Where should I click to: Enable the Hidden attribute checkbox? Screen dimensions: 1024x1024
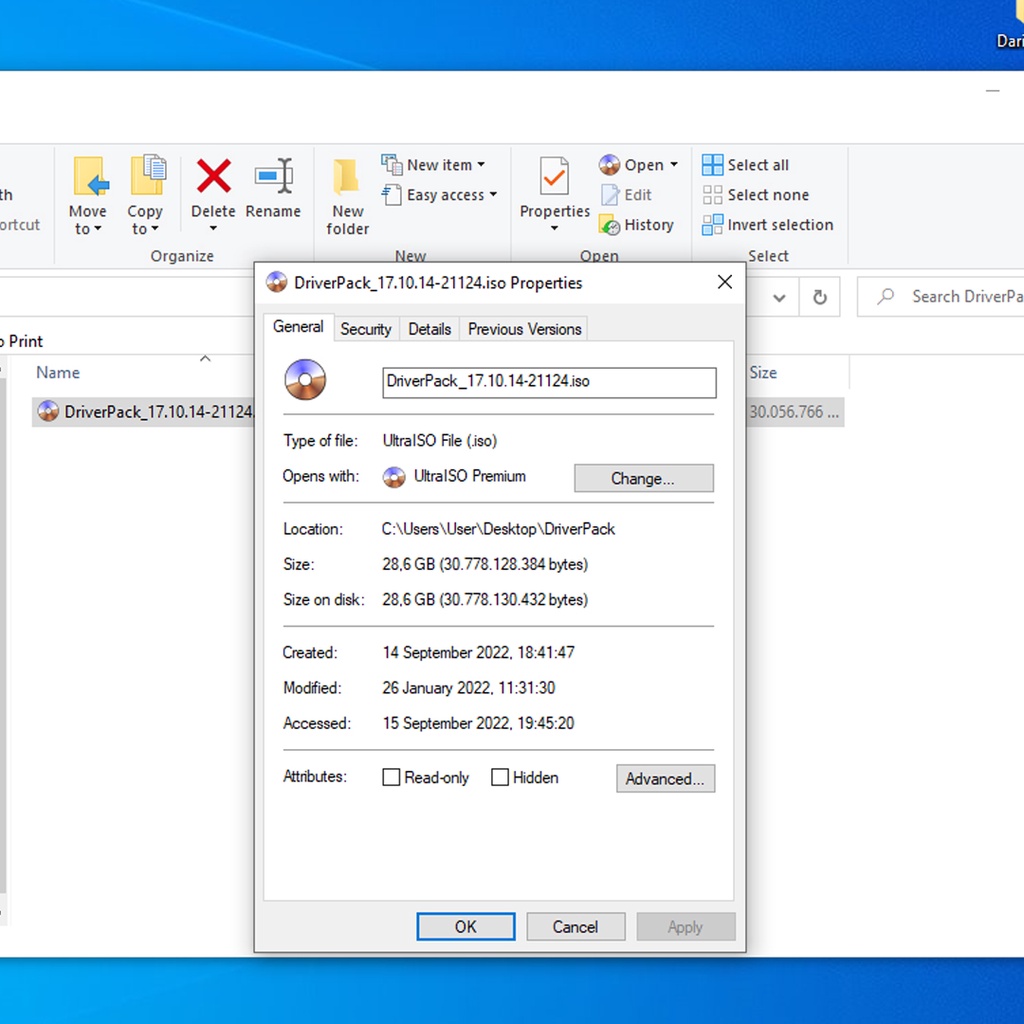point(500,777)
